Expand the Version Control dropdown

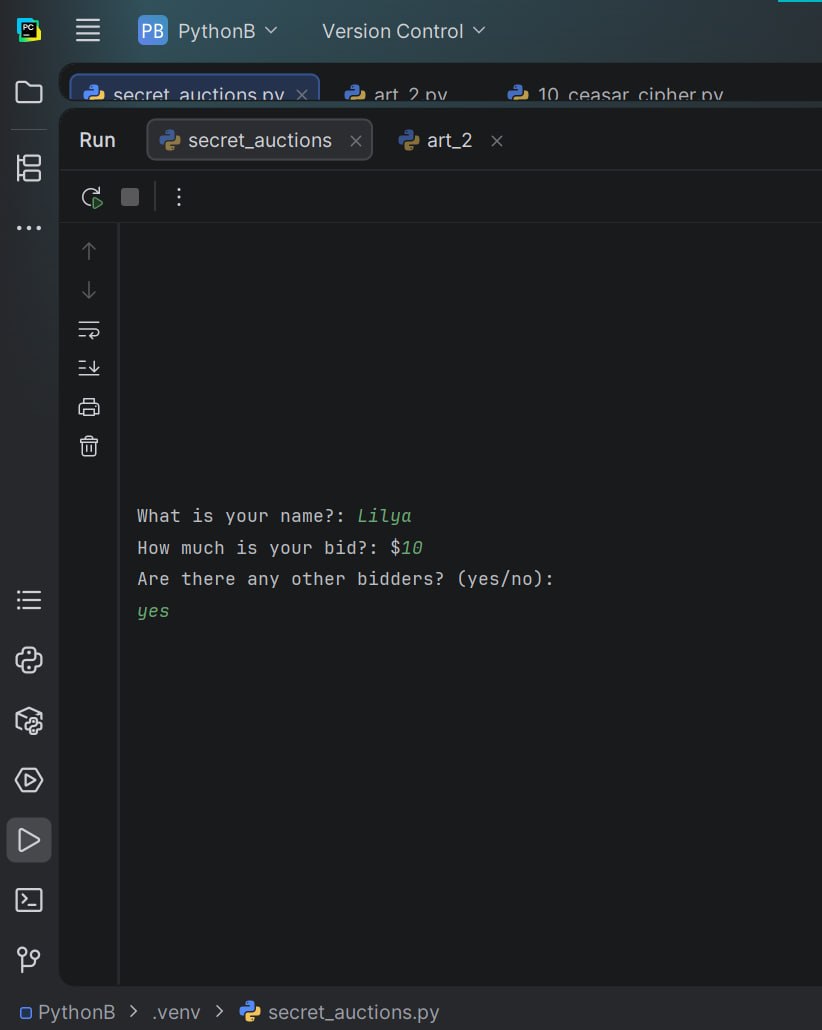tap(404, 31)
